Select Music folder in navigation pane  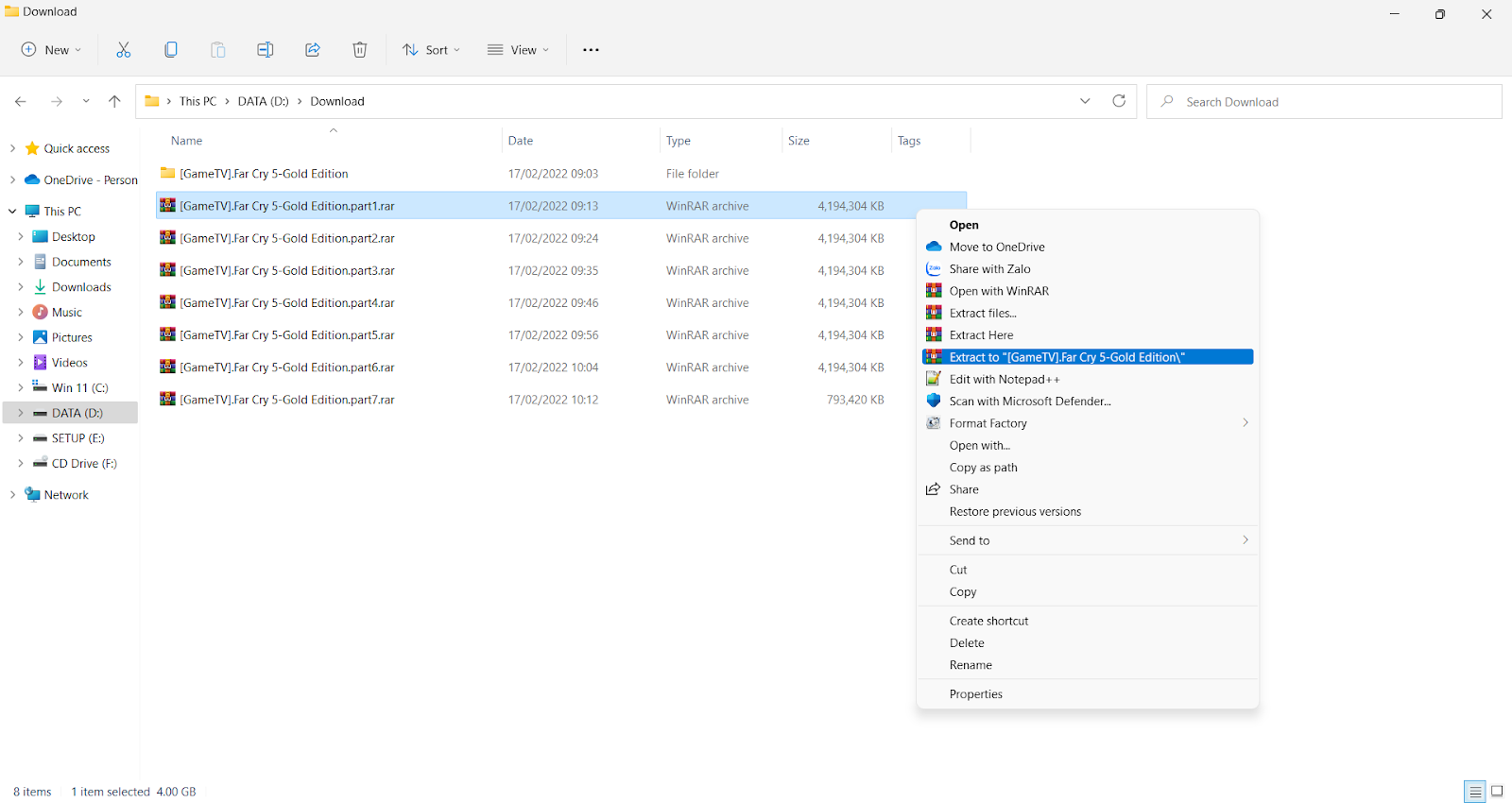click(66, 312)
